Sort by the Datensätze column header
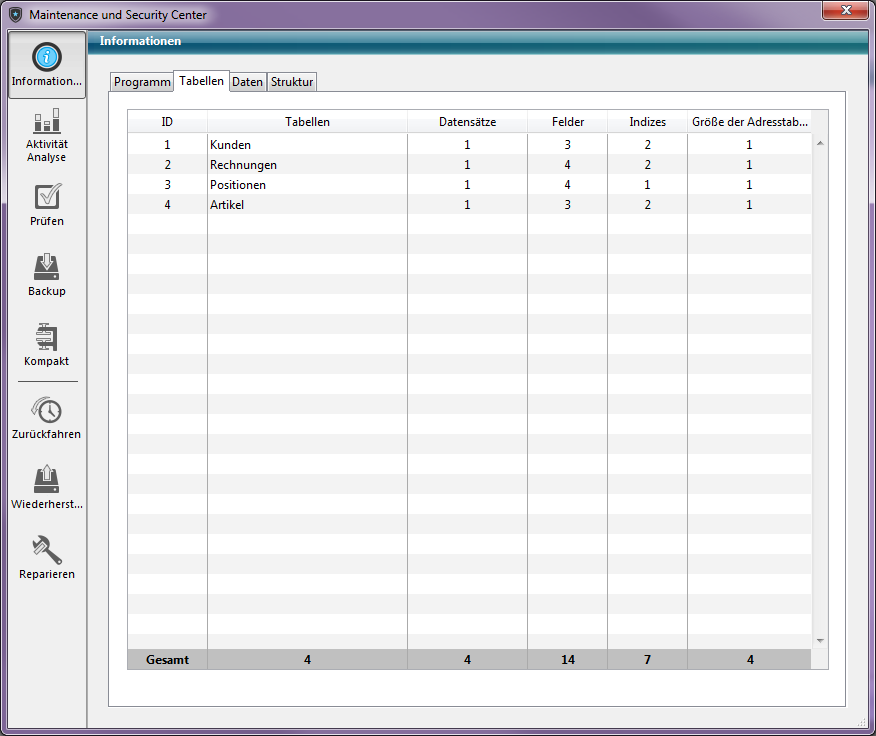 click(467, 122)
